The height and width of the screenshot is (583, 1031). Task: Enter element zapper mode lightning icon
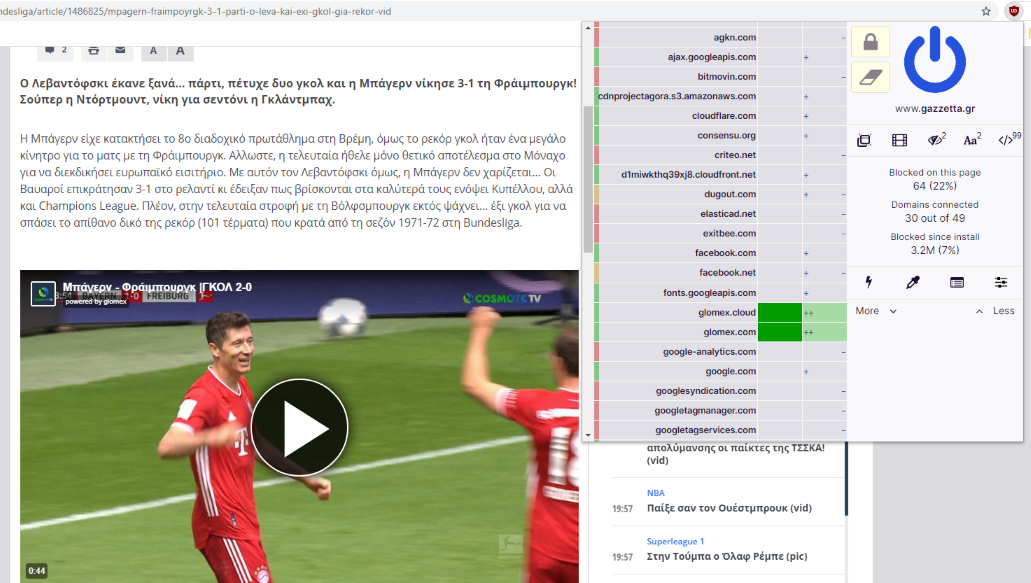[869, 282]
